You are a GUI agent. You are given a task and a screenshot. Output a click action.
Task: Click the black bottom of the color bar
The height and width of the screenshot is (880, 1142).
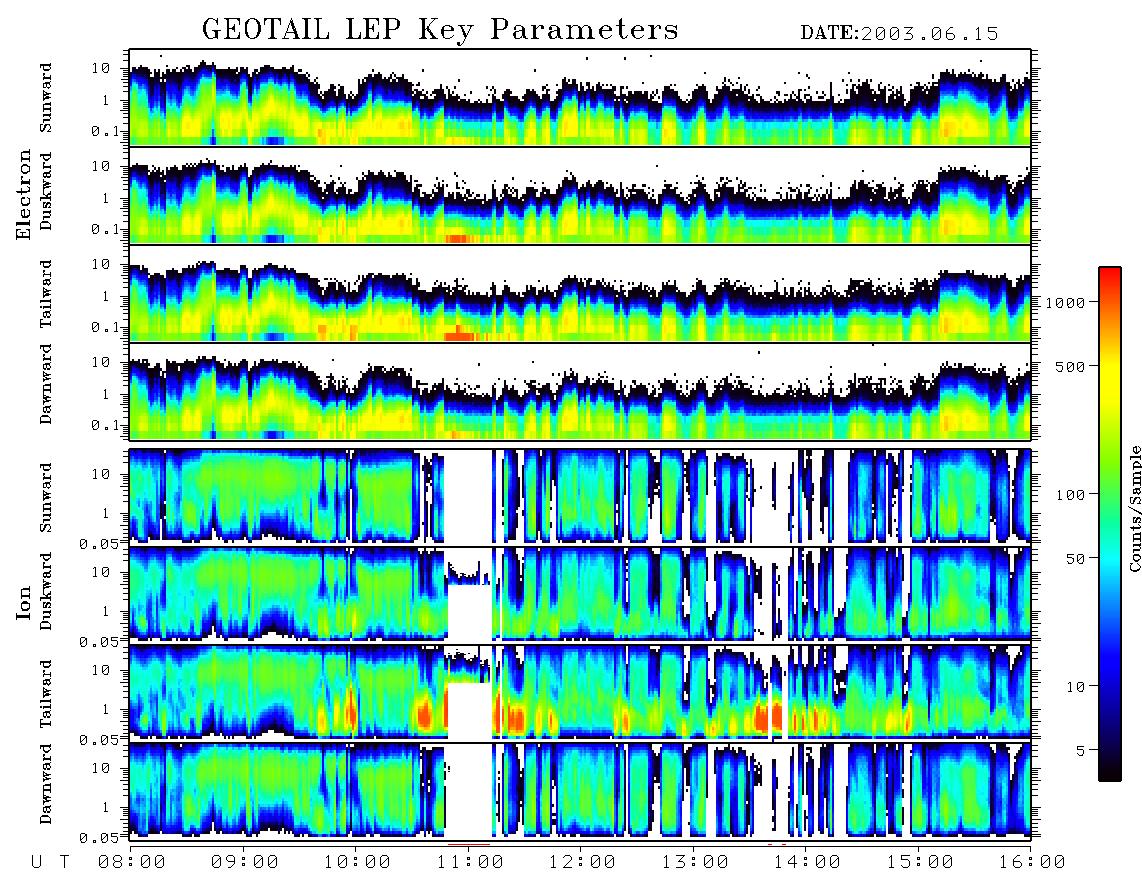click(x=1110, y=771)
